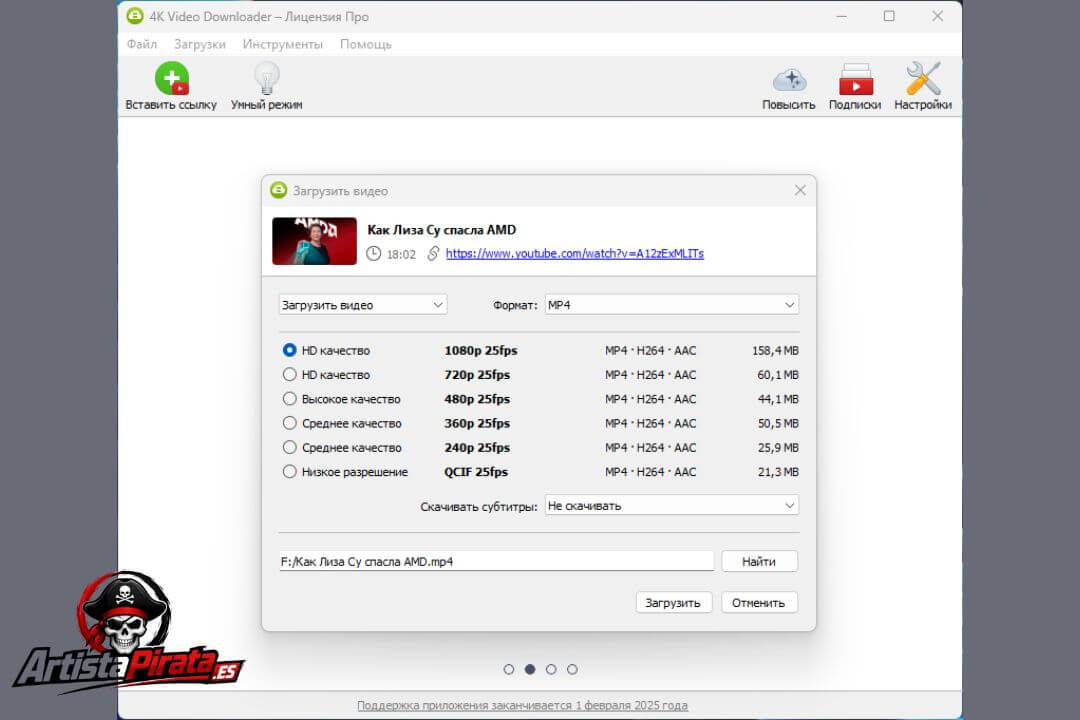Click the clock icon near 18:02
The image size is (1080, 720).
(373, 254)
